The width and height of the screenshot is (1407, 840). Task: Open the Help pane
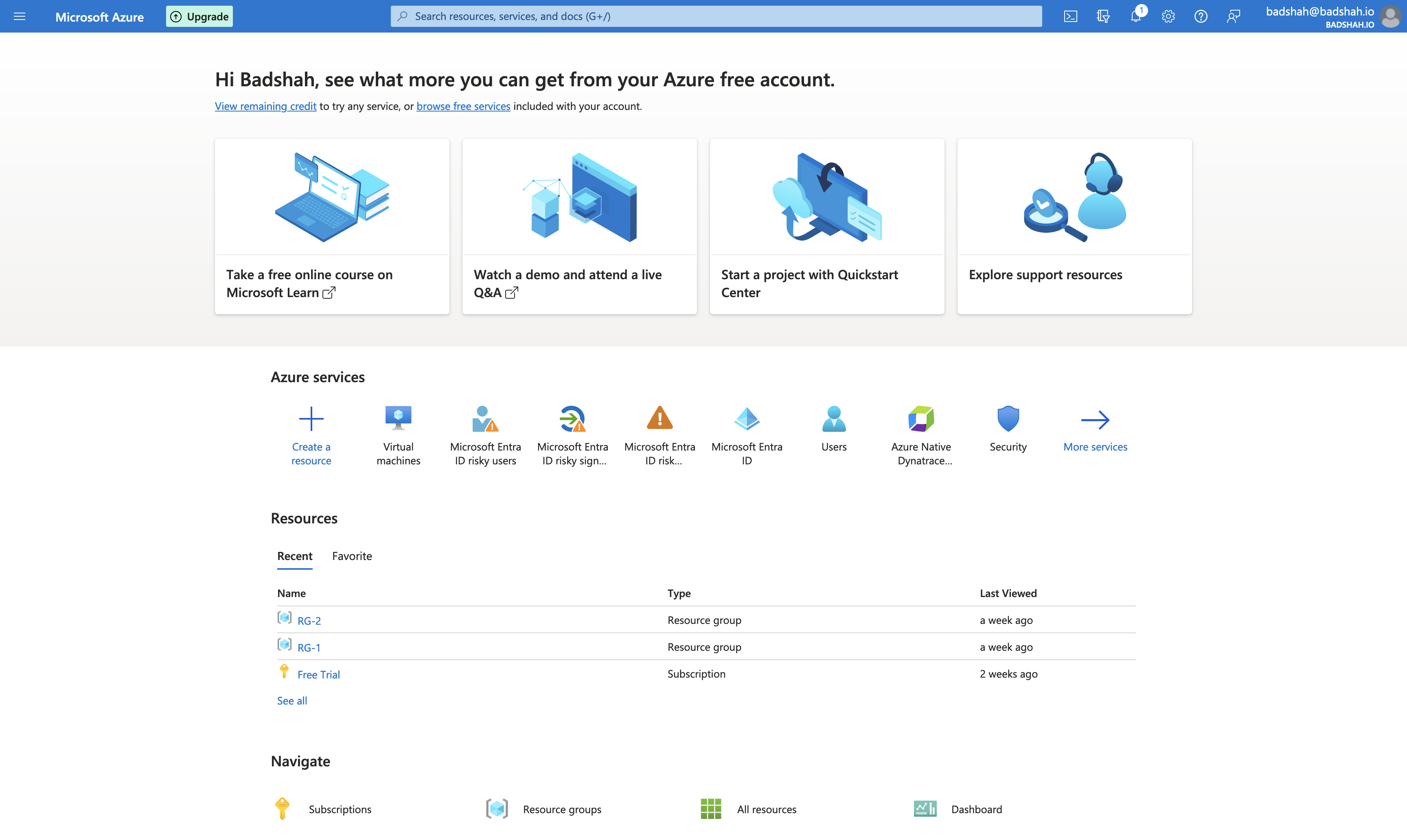click(1200, 16)
